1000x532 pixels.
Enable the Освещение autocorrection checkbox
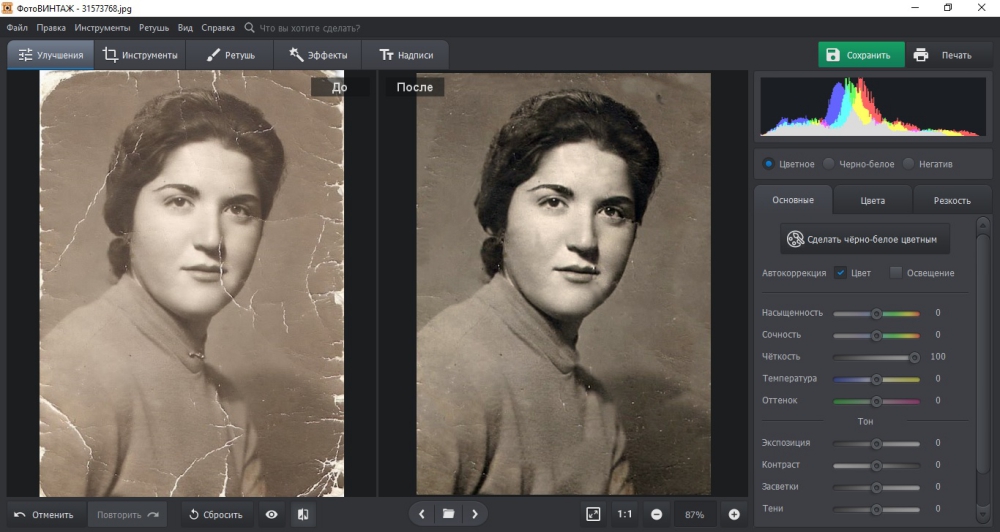pos(896,272)
